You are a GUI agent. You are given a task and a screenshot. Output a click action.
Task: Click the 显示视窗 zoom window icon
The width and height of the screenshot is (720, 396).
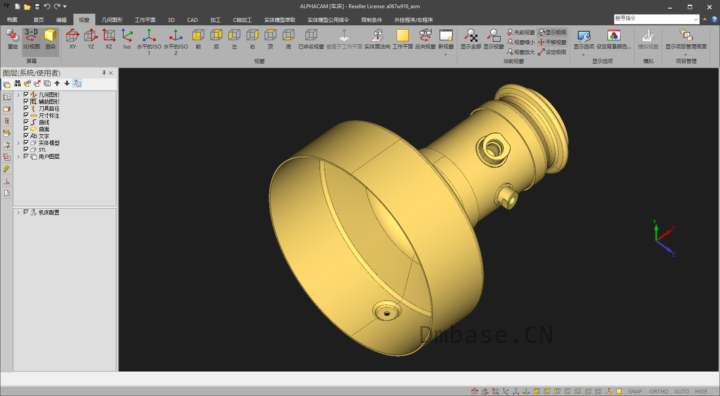(x=494, y=39)
